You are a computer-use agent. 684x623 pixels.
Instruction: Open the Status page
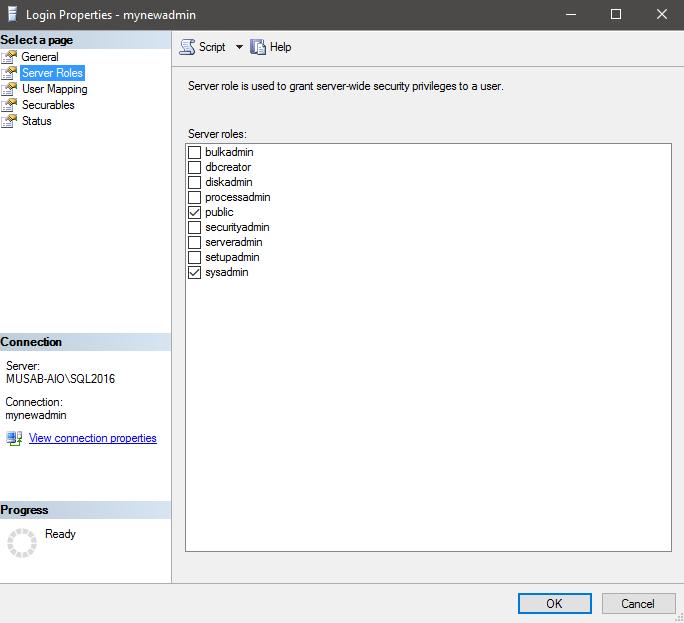point(37,121)
